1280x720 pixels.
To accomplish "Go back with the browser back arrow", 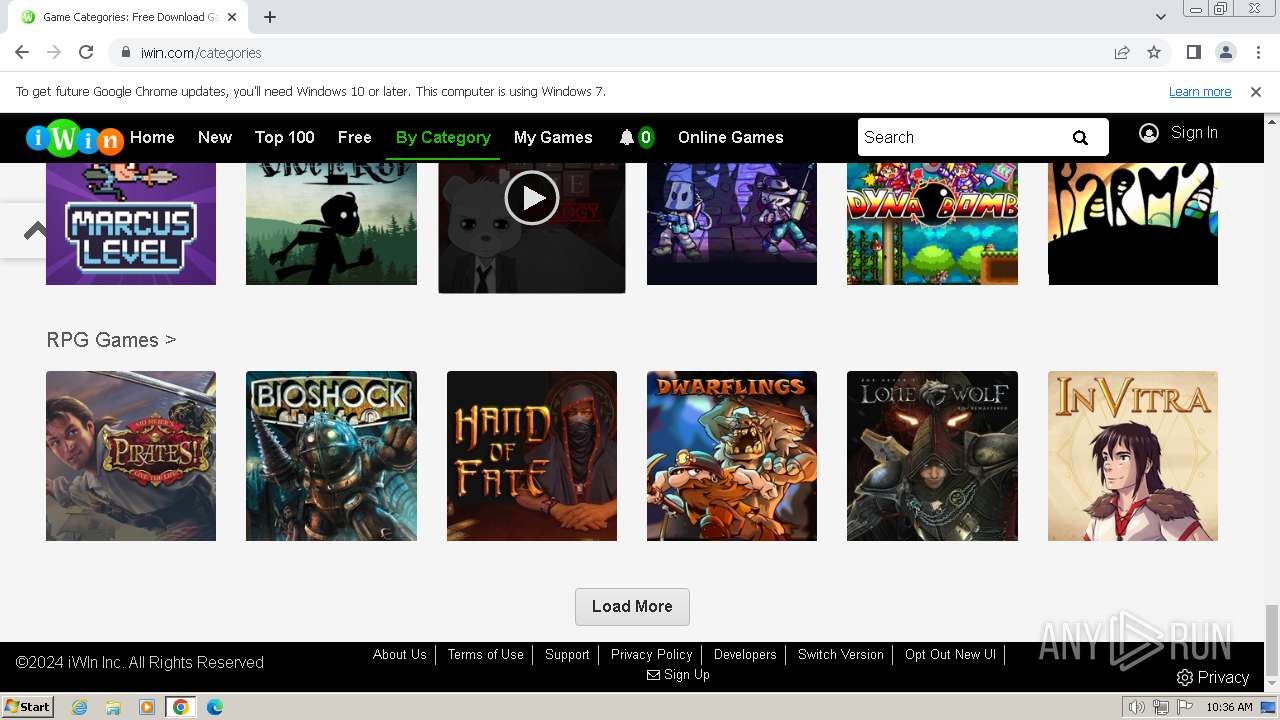I will (22, 52).
